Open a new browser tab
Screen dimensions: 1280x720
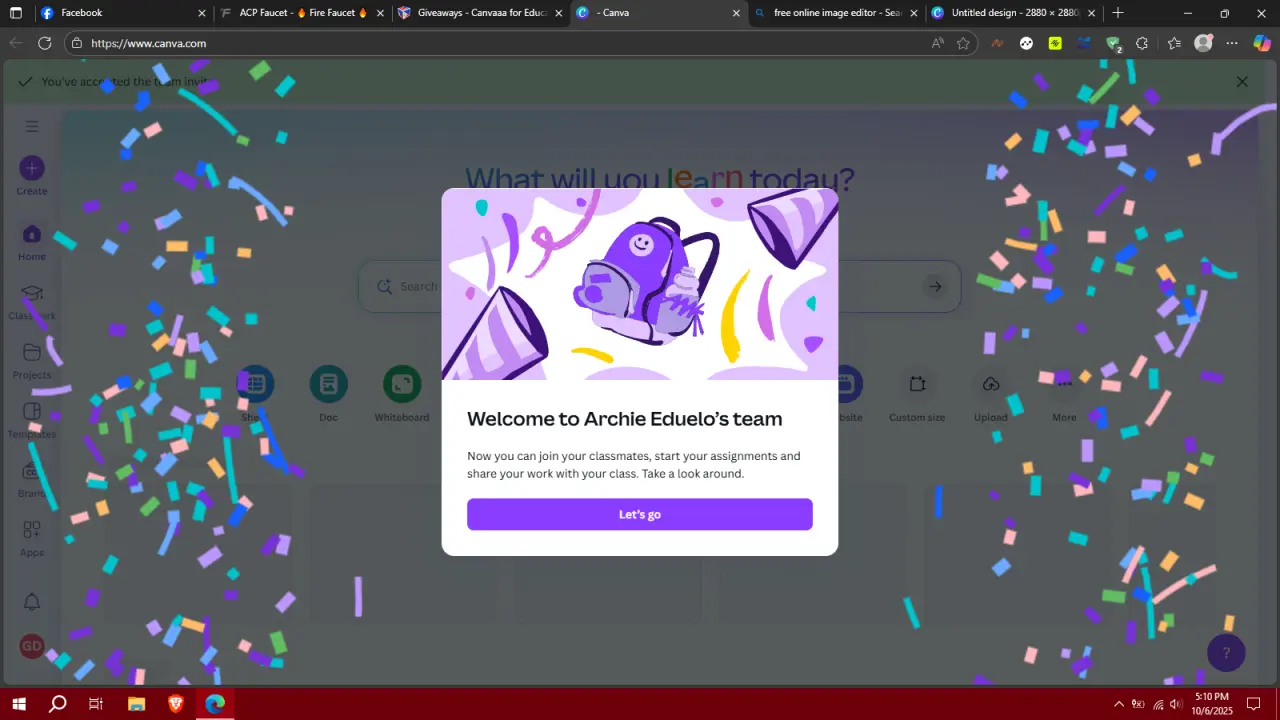[x=1118, y=13]
